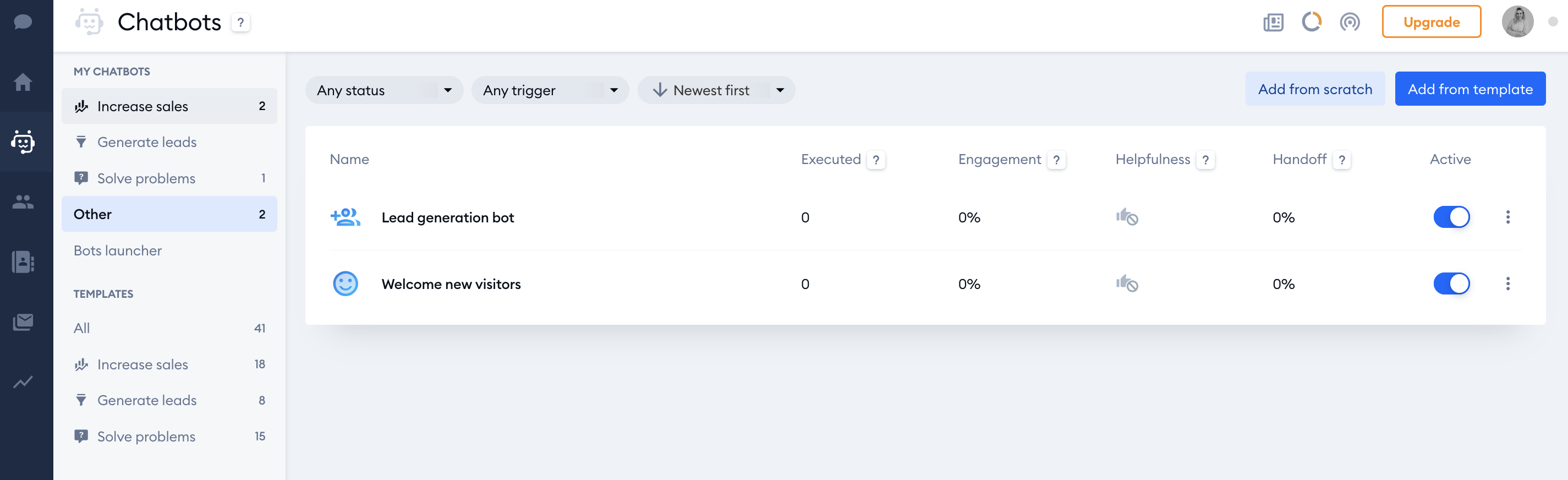Click the broadcast signal icon in header
Viewport: 1568px width, 480px height.
(1350, 23)
